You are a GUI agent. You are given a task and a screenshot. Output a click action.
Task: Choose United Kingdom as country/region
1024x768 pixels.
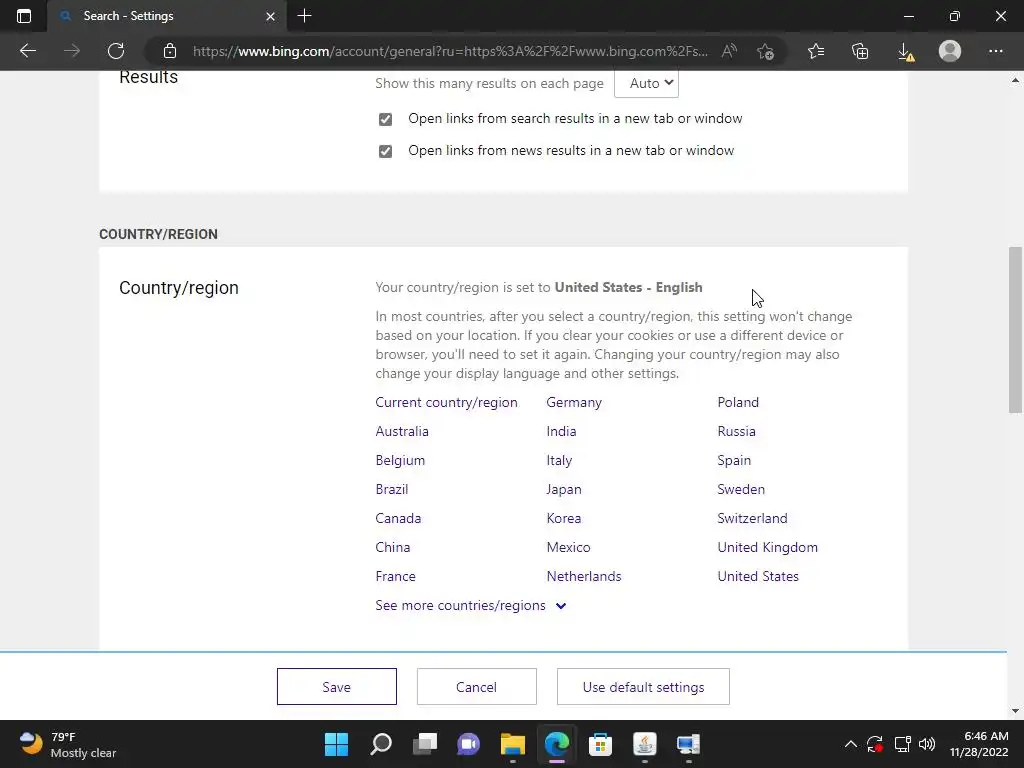(x=767, y=547)
